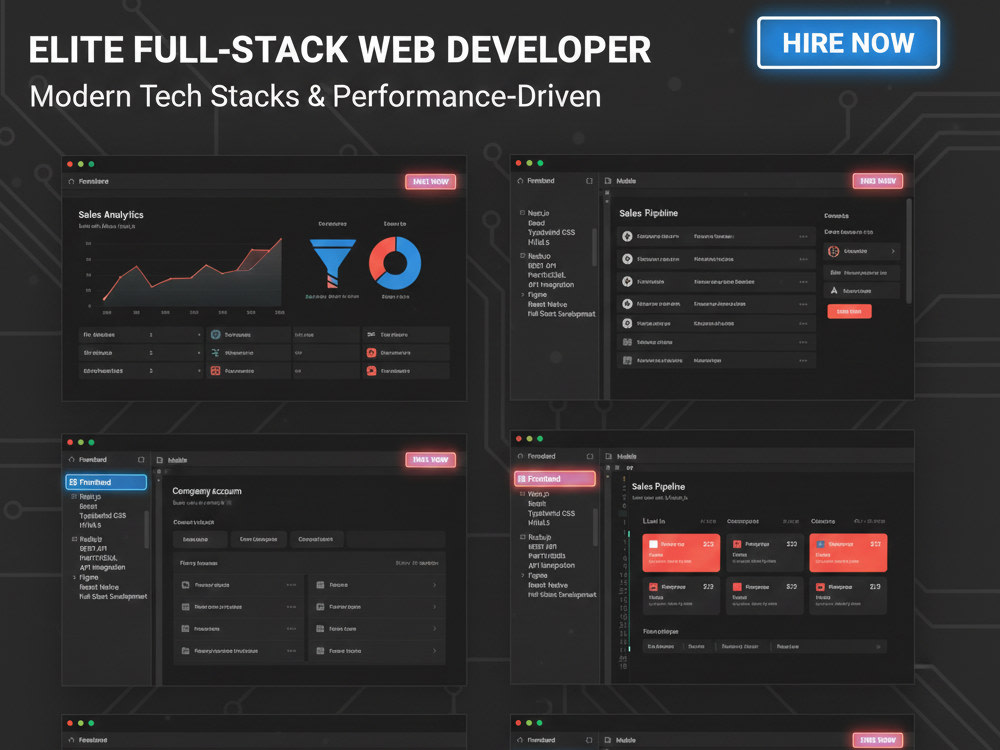Click the round icon on the first Sales Ripbline row

tap(627, 237)
